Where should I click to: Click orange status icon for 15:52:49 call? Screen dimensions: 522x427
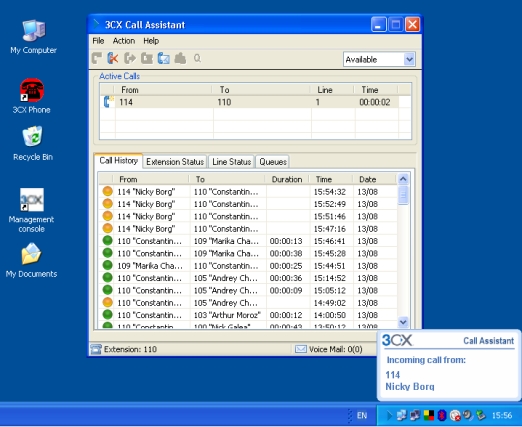click(x=107, y=204)
